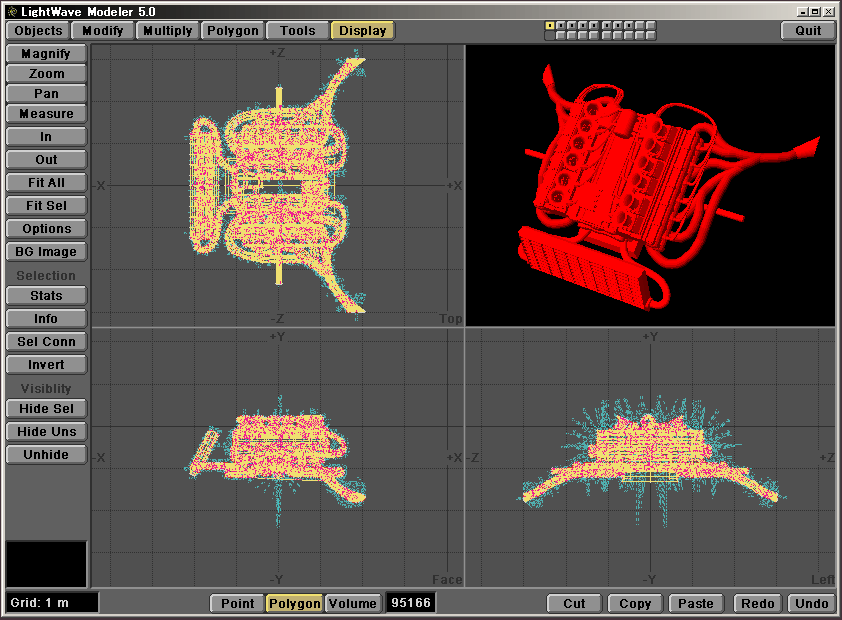This screenshot has width=842, height=620.
Task: Switch to the Modify tab
Action: pyautogui.click(x=103, y=30)
